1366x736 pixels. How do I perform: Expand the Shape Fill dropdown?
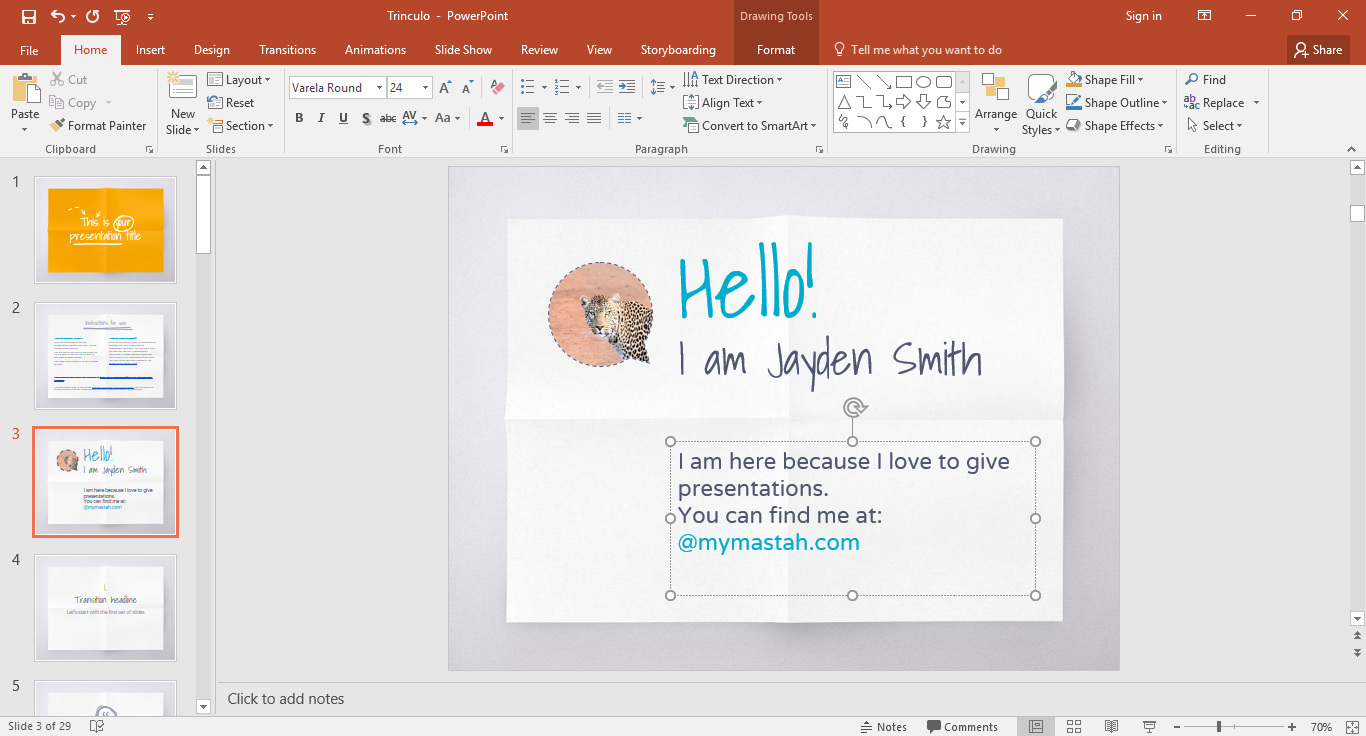pyautogui.click(x=1140, y=80)
